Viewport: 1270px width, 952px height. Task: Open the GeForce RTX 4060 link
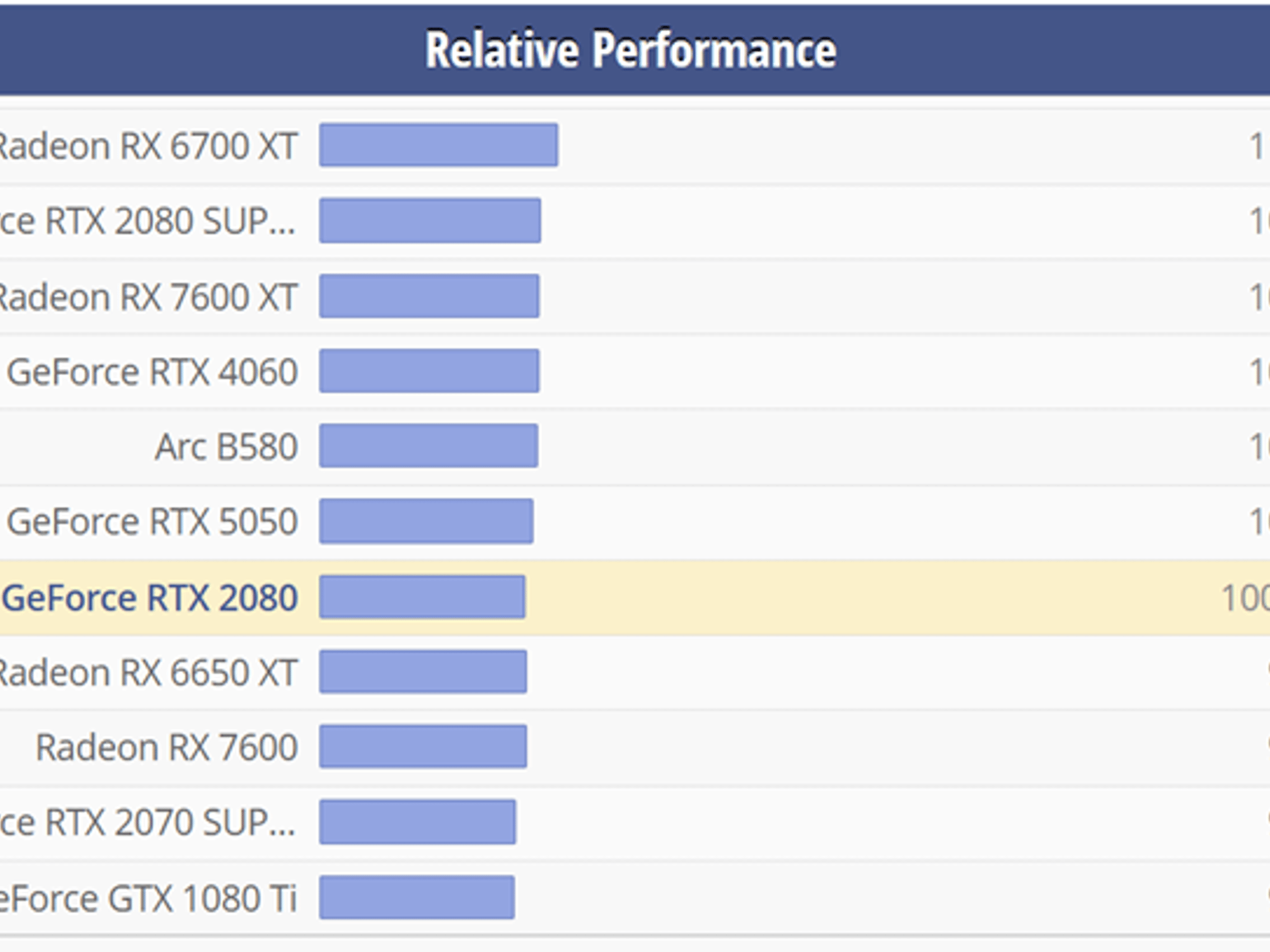click(153, 372)
